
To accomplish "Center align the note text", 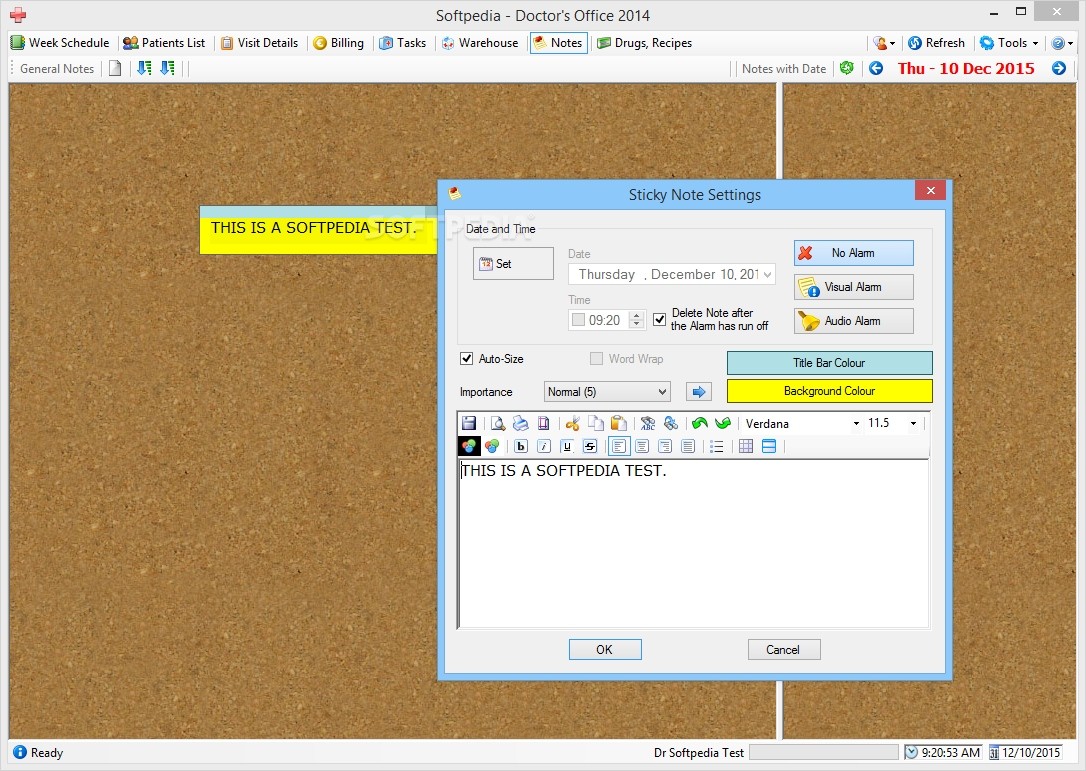I will tap(642, 446).
